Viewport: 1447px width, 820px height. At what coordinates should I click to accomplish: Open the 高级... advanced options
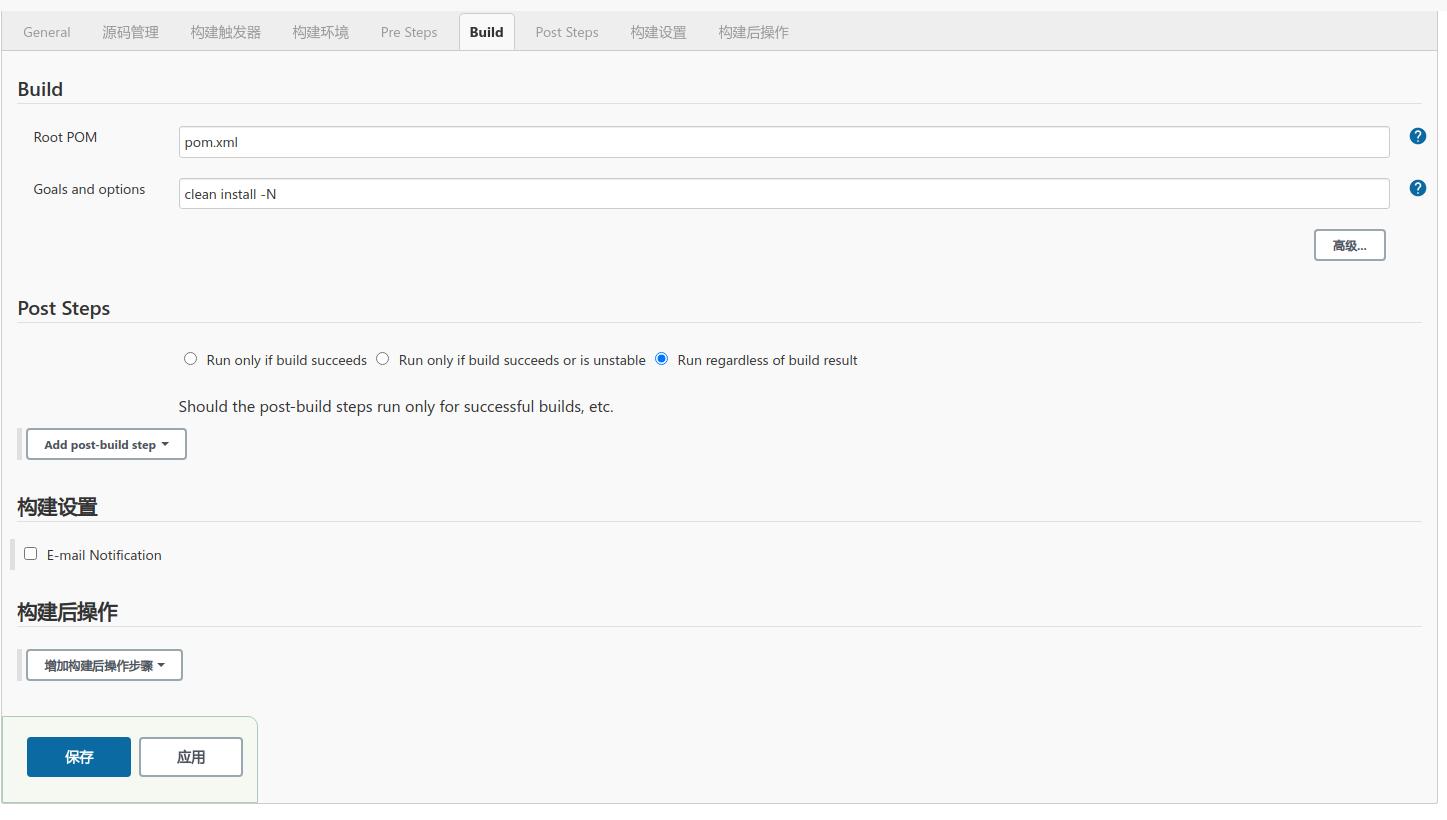(1349, 245)
